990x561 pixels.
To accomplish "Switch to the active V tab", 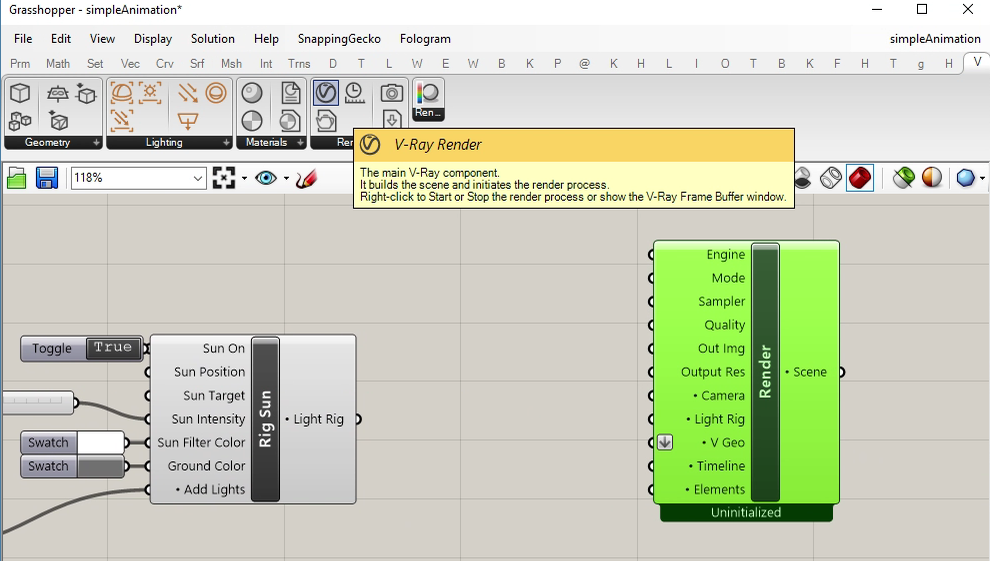I will click(x=977, y=62).
